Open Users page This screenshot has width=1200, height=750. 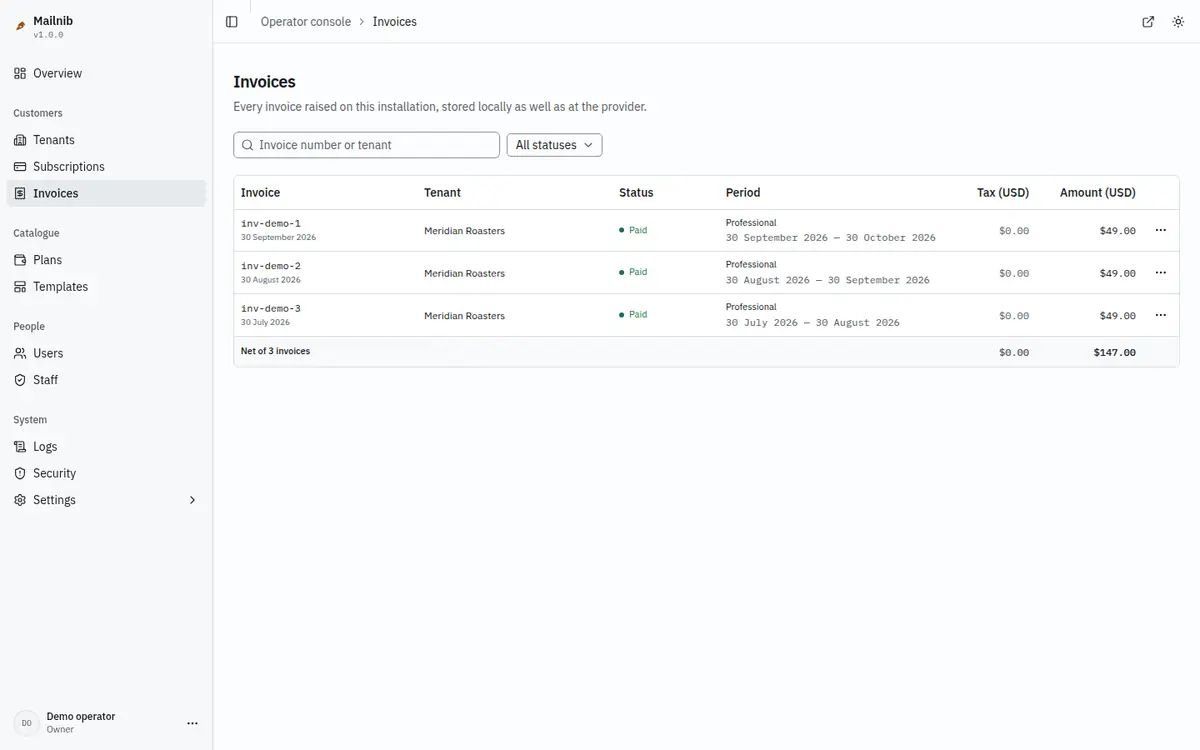click(106, 353)
